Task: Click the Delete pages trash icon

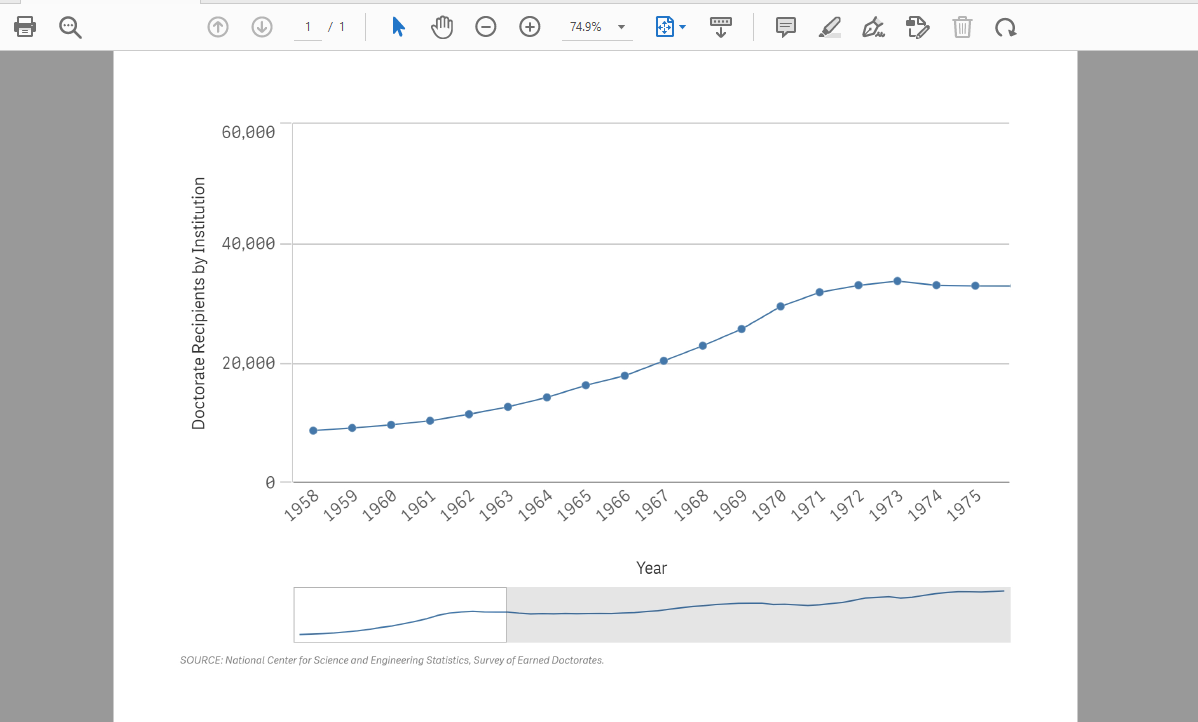Action: click(962, 27)
